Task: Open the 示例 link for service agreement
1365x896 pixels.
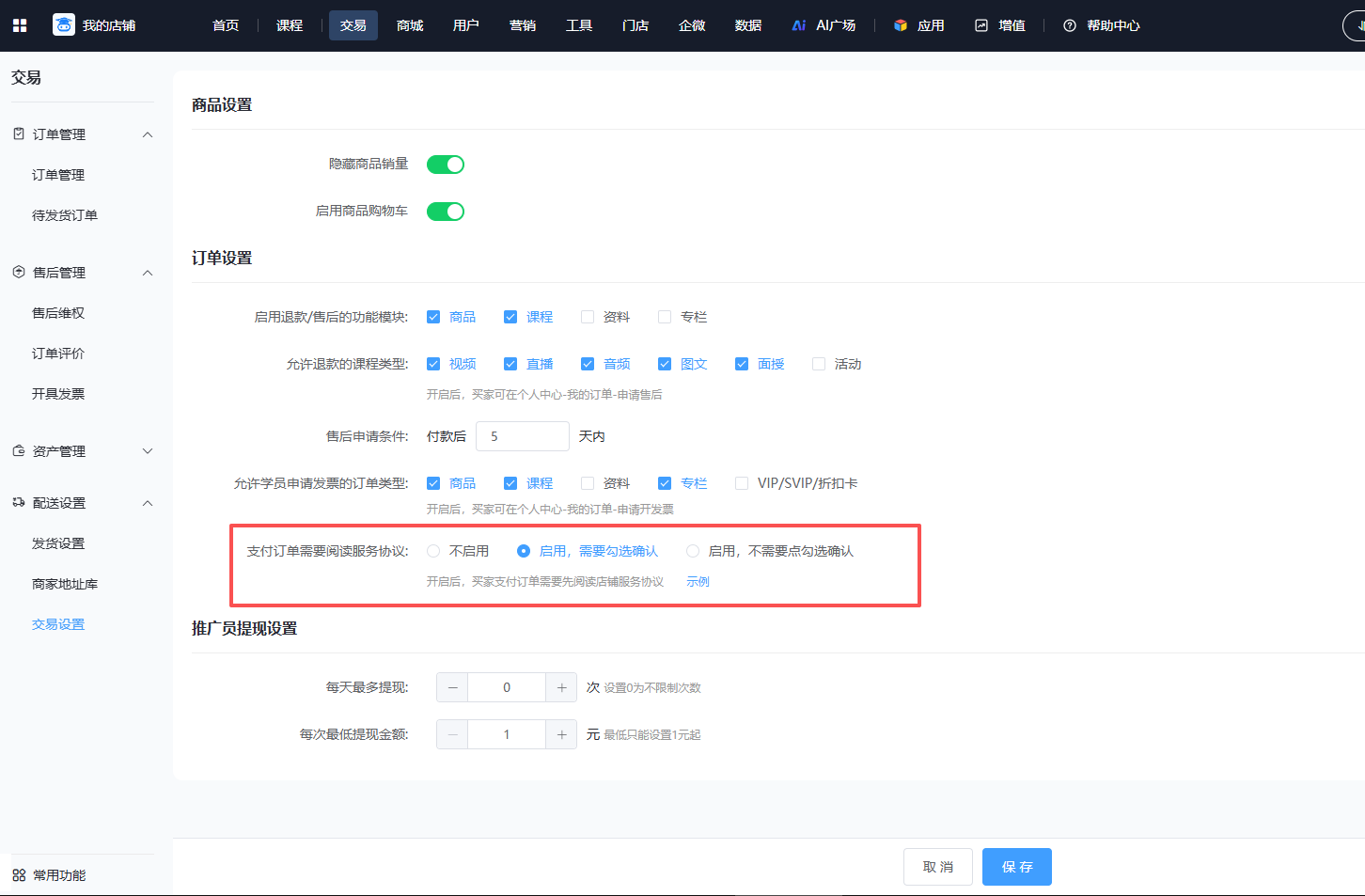Action: [x=698, y=582]
